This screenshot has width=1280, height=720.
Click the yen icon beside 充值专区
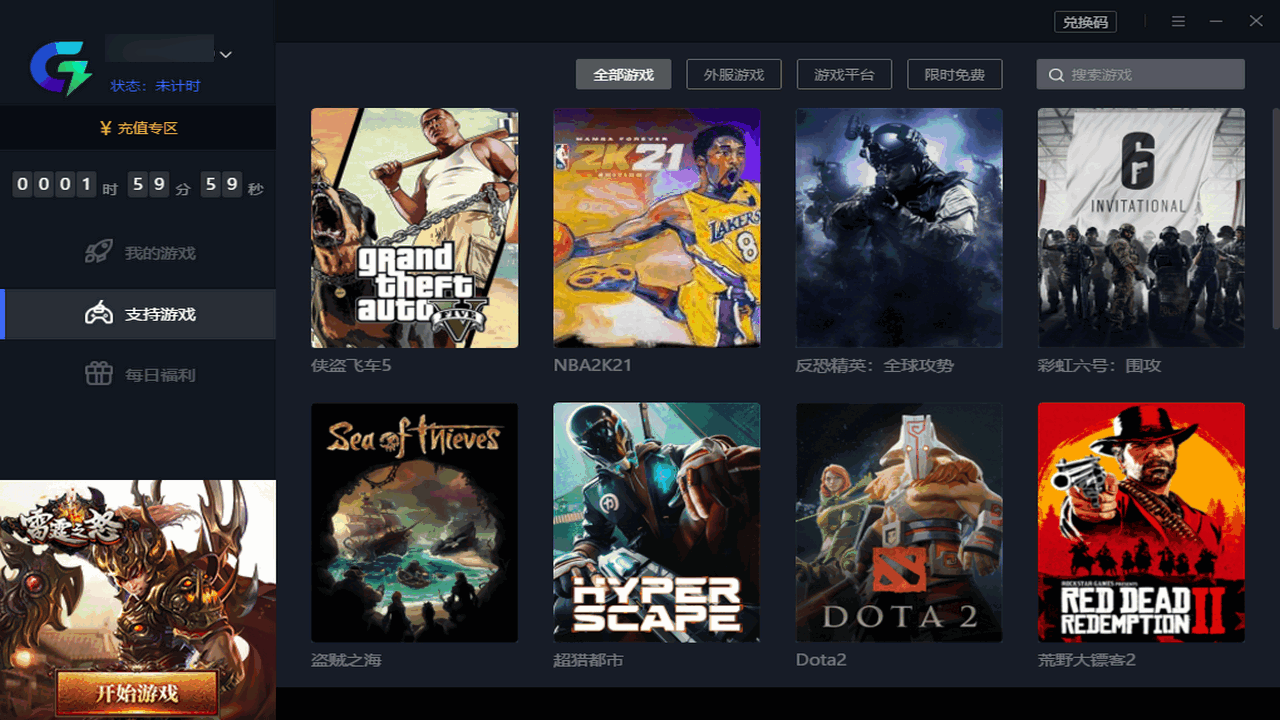tap(105, 128)
